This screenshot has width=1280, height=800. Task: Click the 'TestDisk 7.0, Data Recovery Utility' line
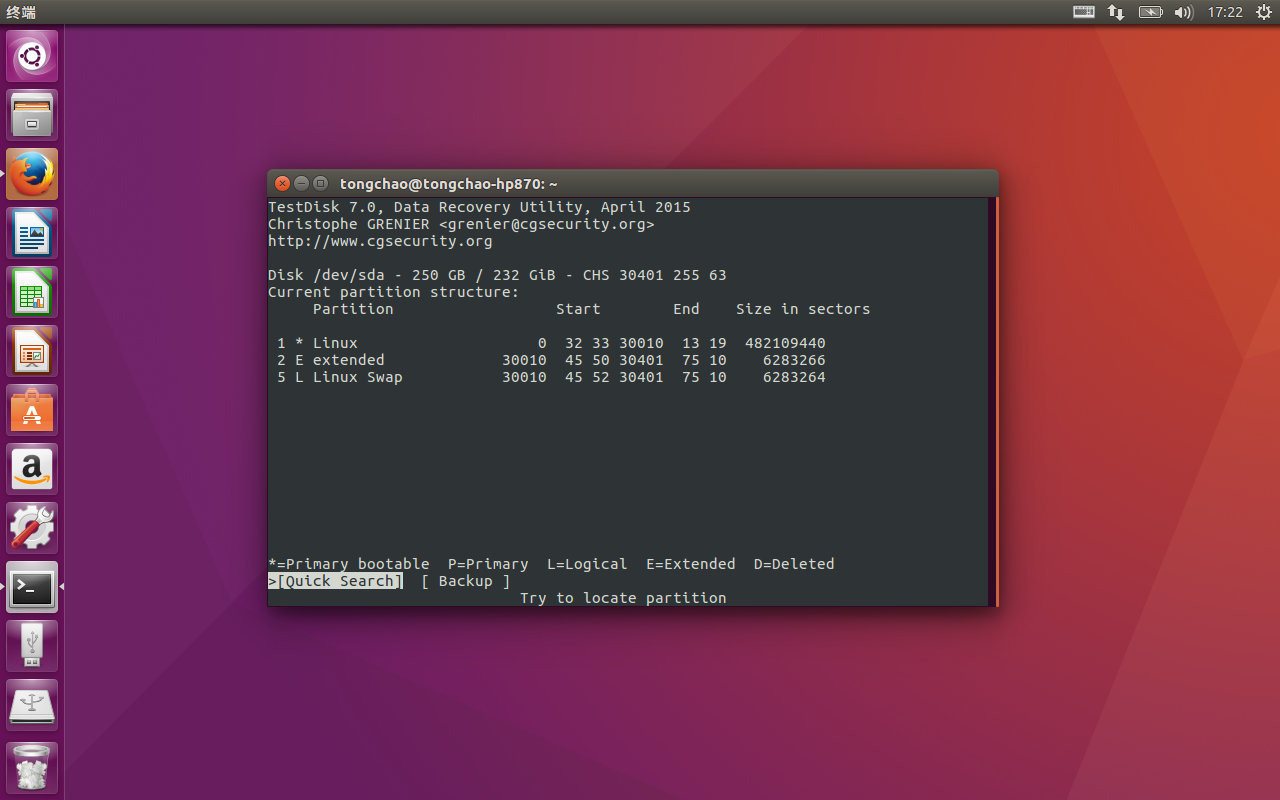479,207
